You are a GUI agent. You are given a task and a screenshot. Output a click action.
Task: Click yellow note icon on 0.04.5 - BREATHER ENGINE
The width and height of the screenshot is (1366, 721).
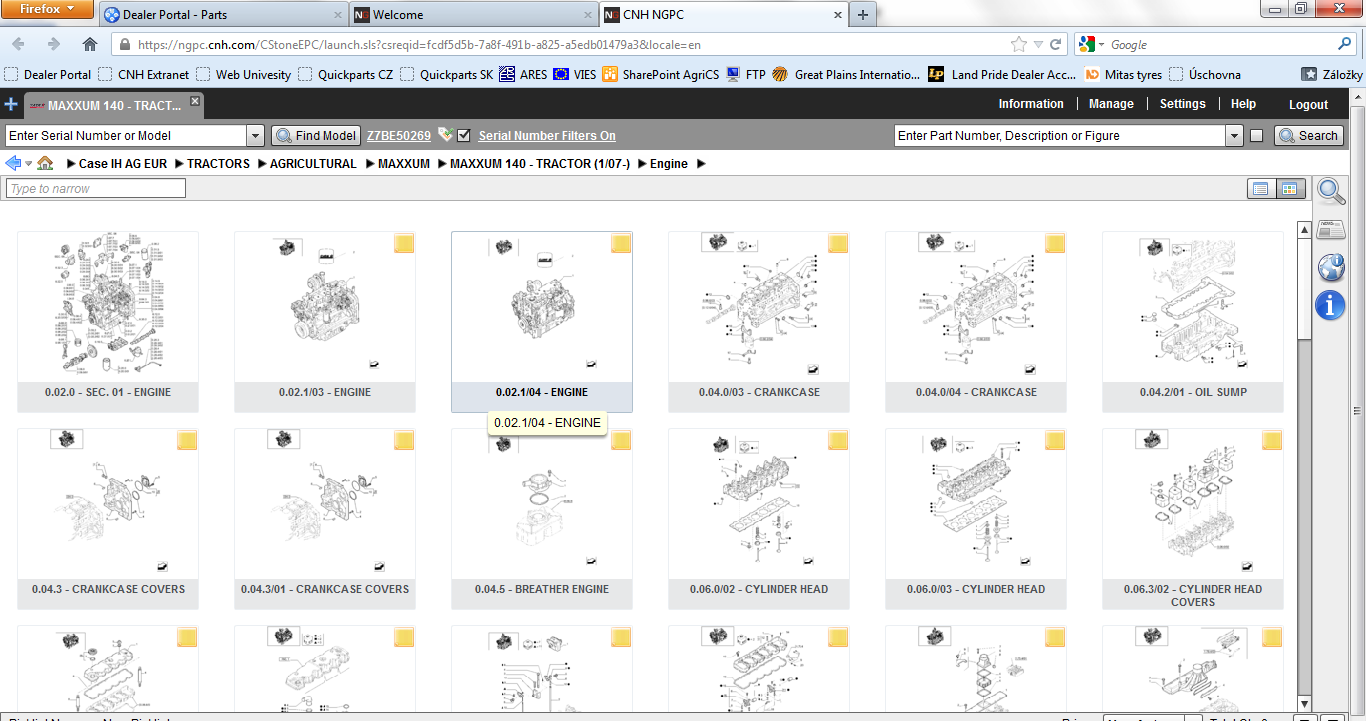coord(620,440)
